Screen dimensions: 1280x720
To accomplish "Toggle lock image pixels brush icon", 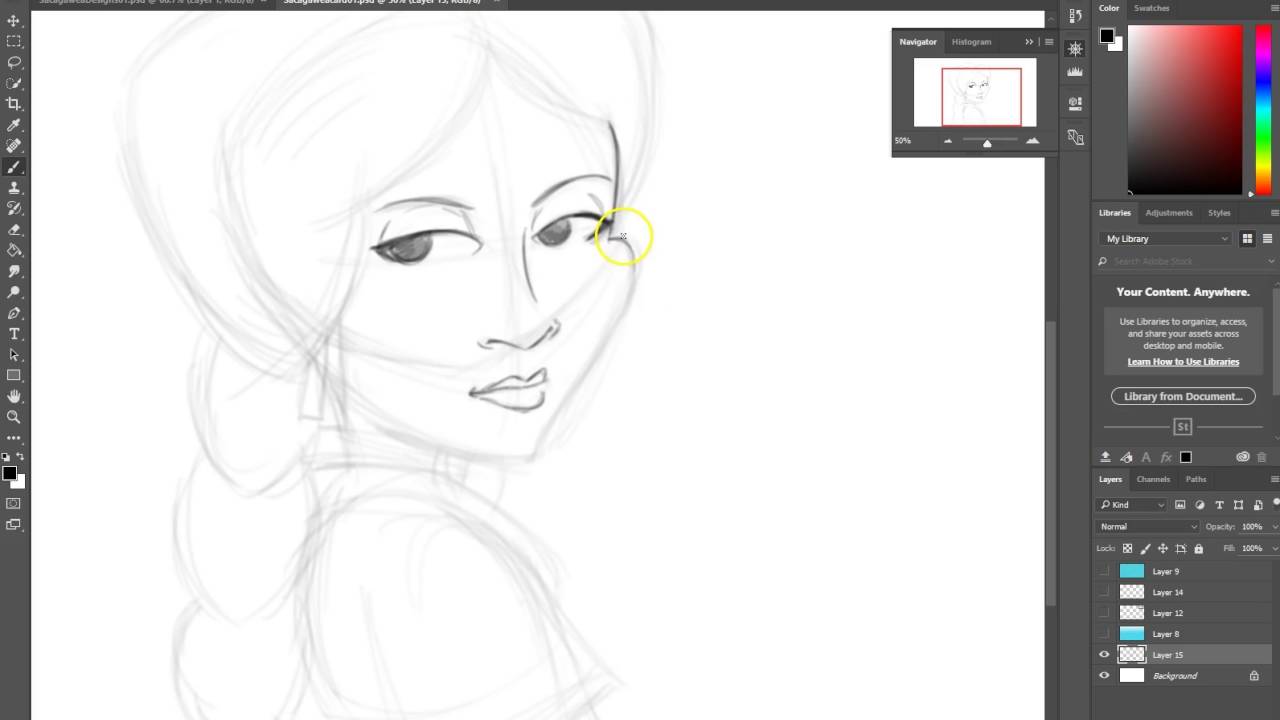I will pos(1146,548).
